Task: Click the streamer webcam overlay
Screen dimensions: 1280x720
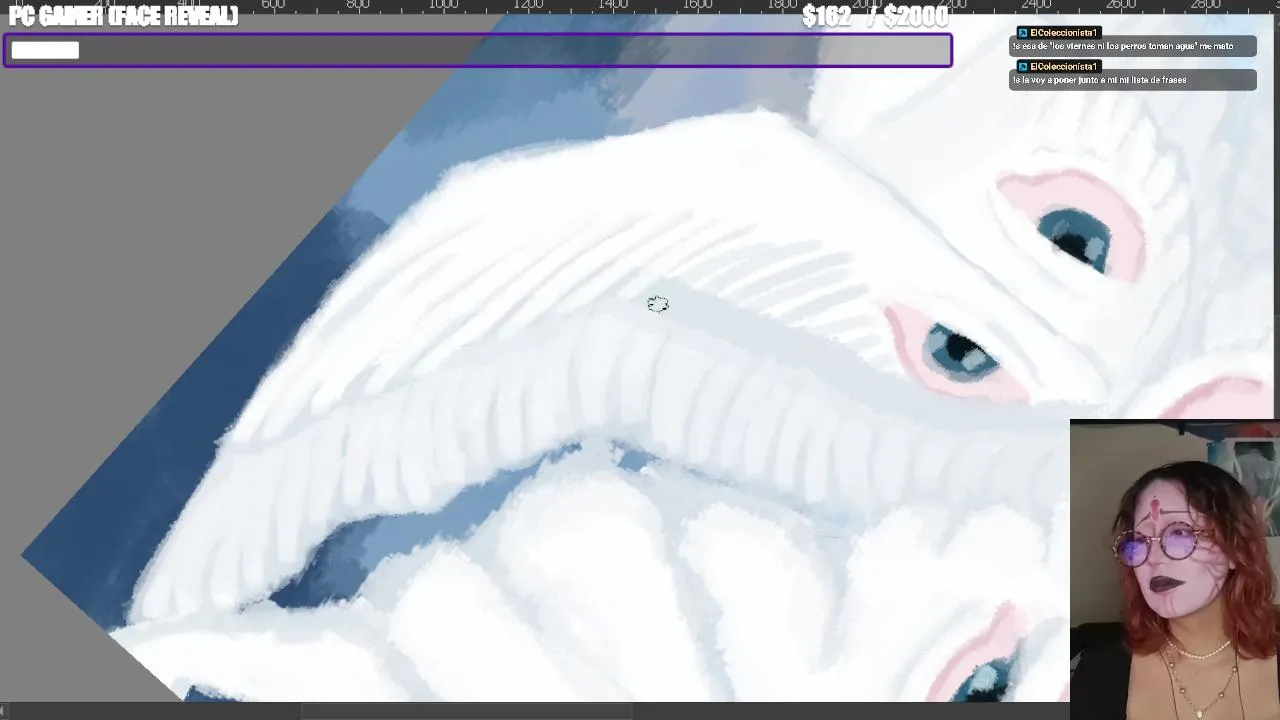Action: pos(1175,569)
